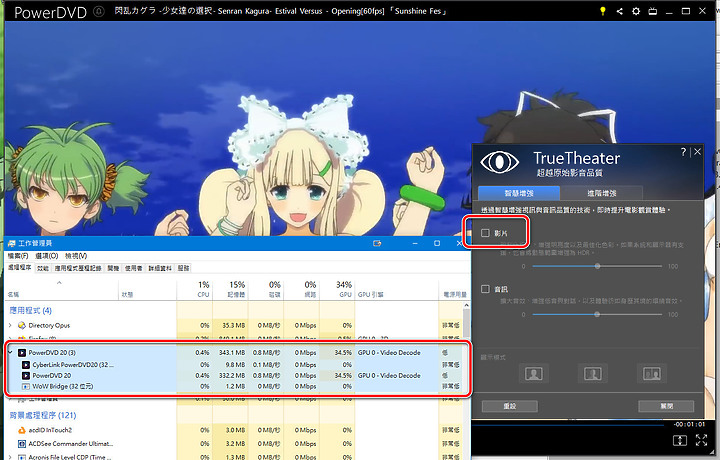Select the middle split-compare display mode icon
The width and height of the screenshot is (720, 460).
[593, 373]
